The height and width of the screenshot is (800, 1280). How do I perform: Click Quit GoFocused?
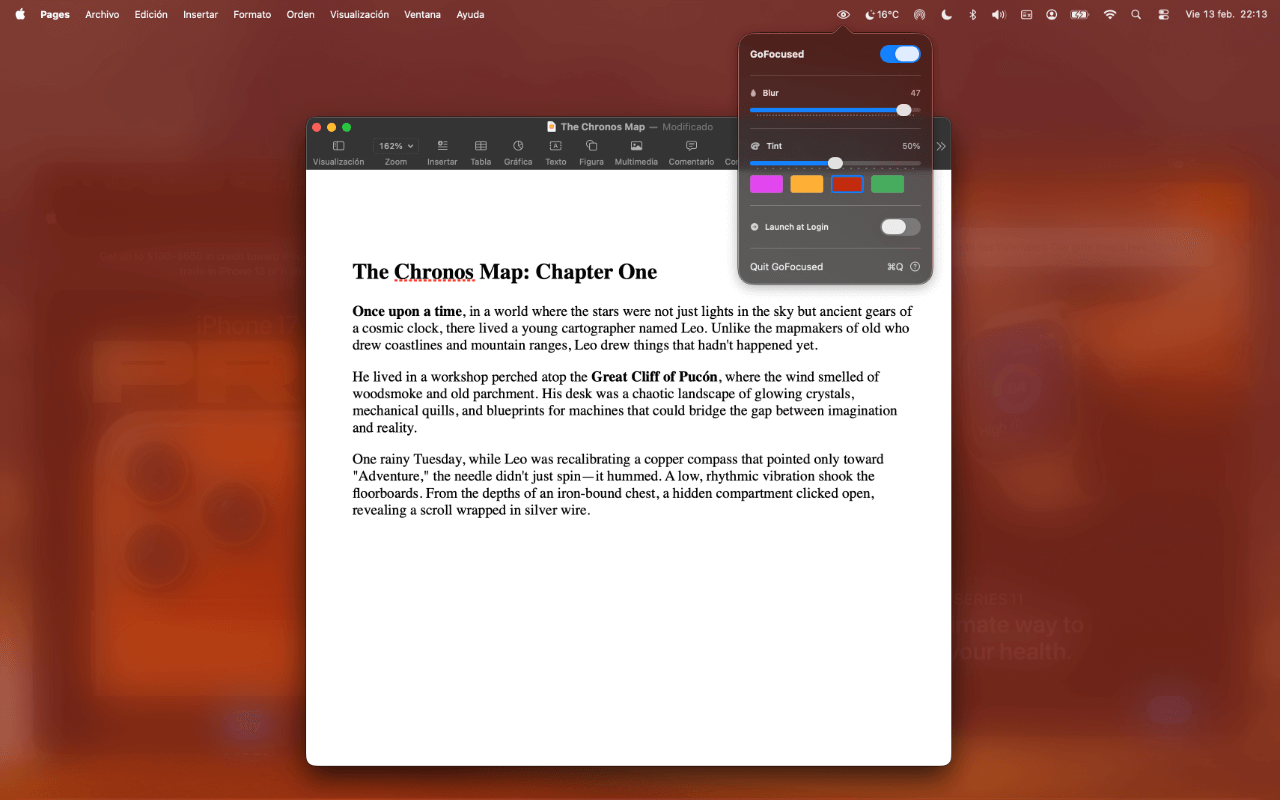[786, 267]
